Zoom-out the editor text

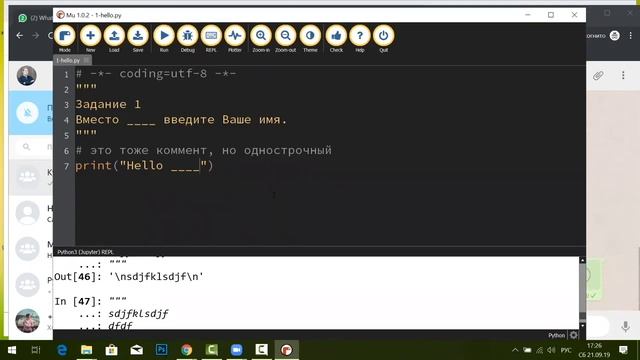pyautogui.click(x=285, y=38)
